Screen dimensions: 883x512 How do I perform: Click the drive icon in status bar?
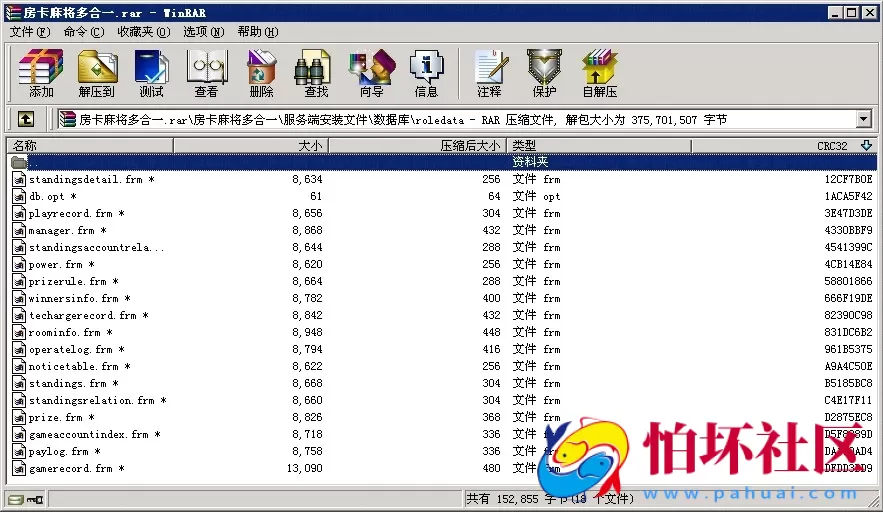click(16, 499)
